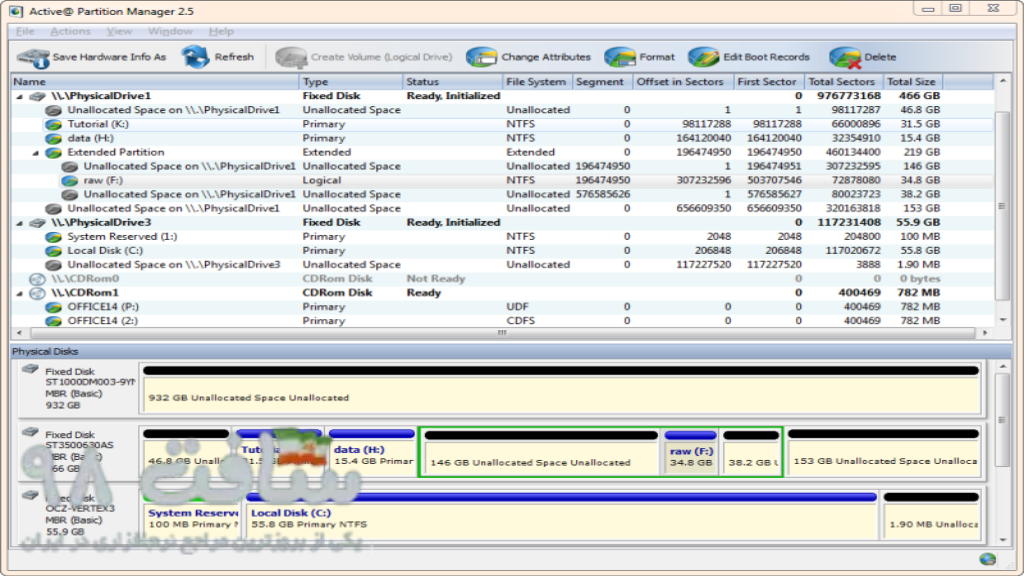Collapse the CDRom1 tree node

20,294
